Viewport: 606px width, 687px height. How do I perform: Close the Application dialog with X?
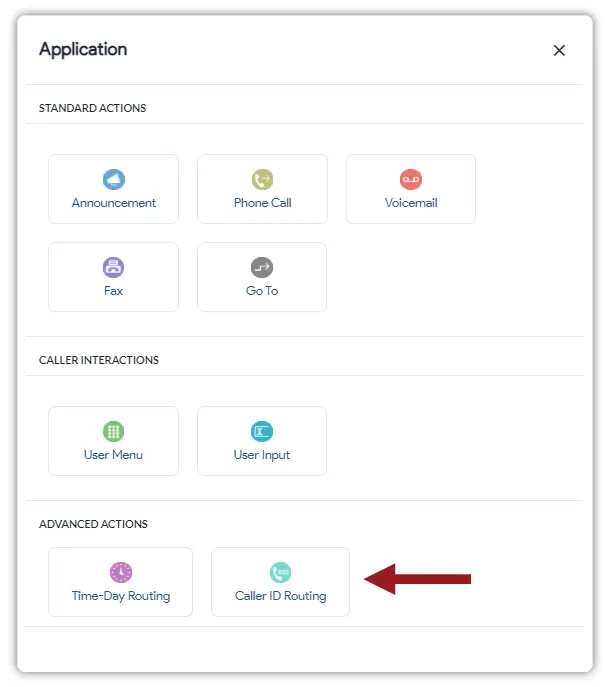point(559,51)
